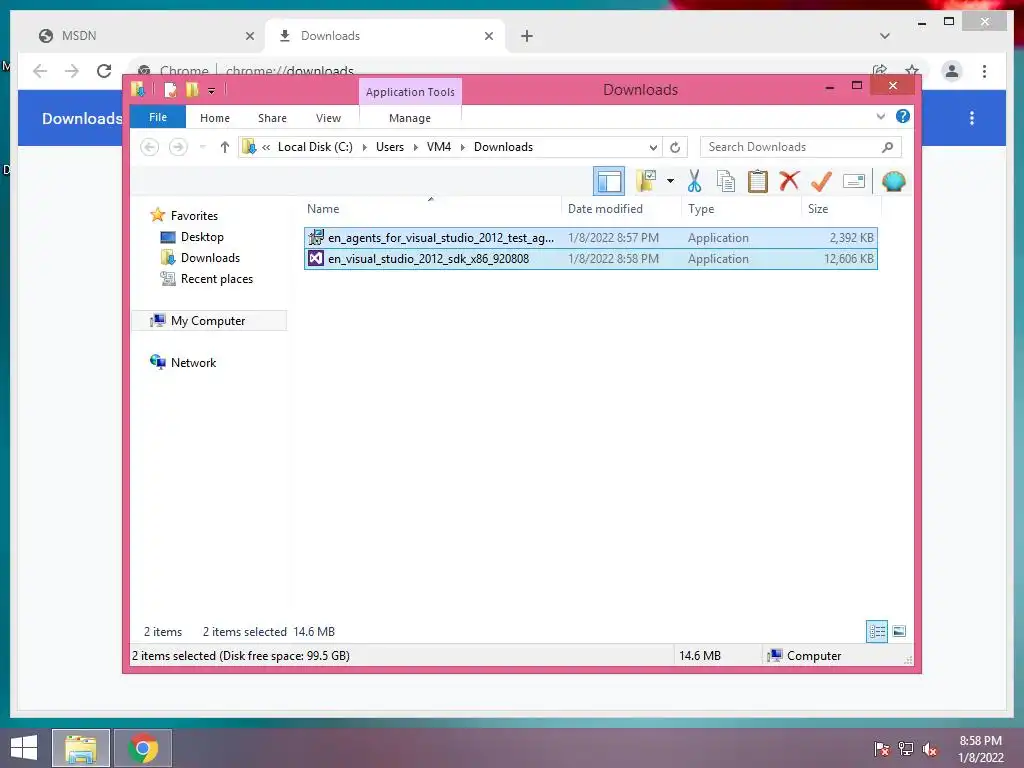The width and height of the screenshot is (1024, 768).
Task: Close the Chrome Downloads tab
Action: (488, 36)
